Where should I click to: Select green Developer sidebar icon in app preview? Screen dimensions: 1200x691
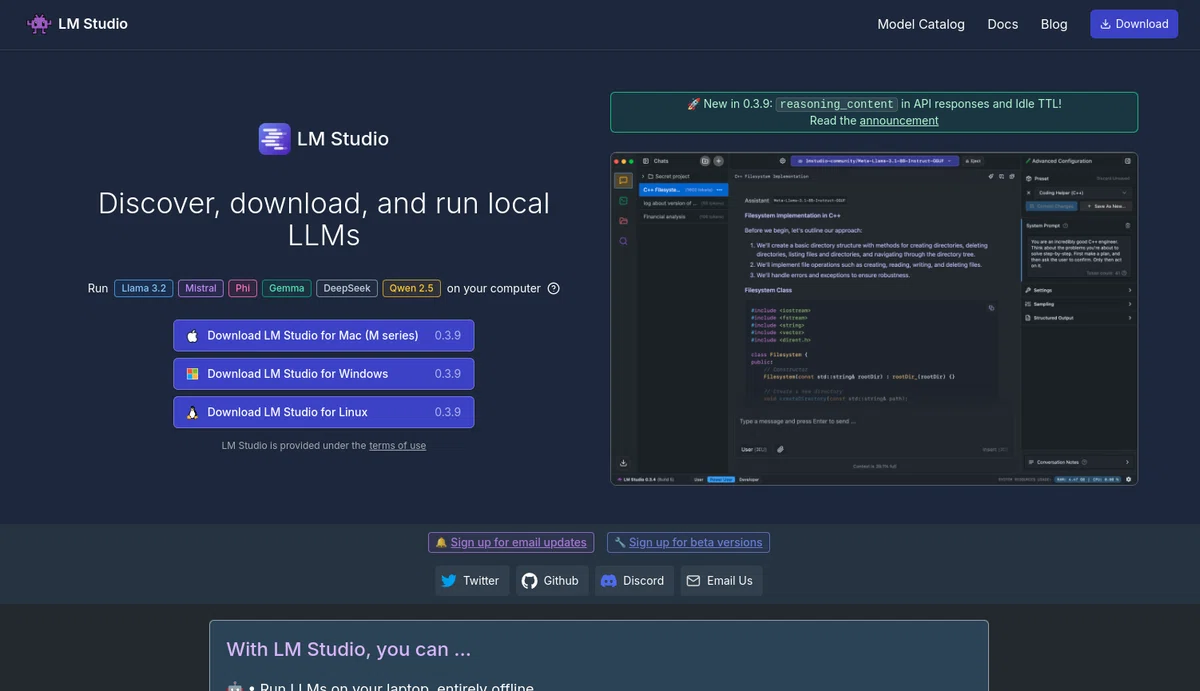click(623, 201)
